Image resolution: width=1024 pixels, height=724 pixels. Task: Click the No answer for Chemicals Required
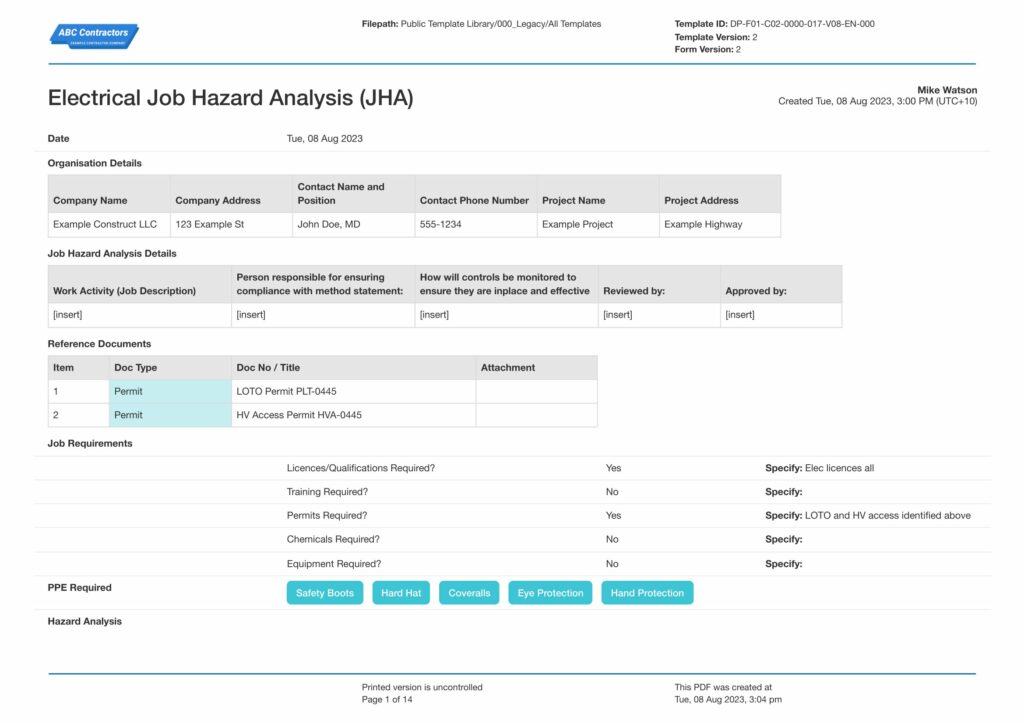coord(612,539)
